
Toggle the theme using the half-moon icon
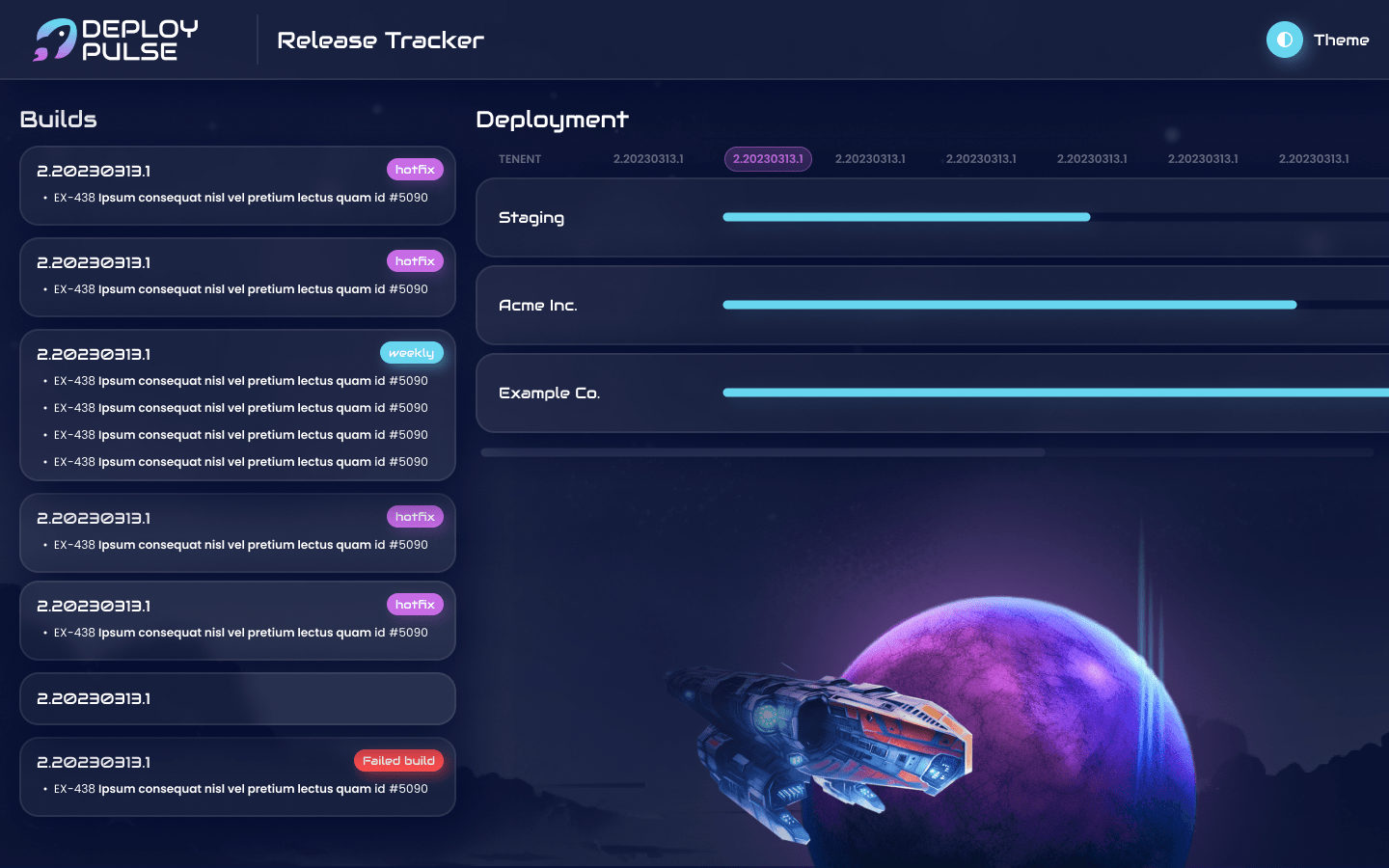pos(1284,40)
